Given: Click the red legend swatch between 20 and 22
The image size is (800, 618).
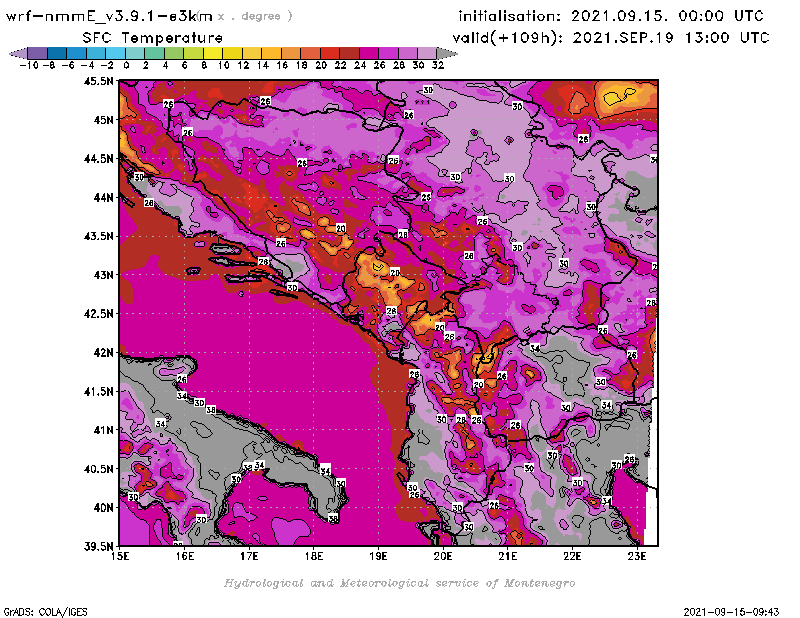Looking at the screenshot, I should [x=330, y=53].
